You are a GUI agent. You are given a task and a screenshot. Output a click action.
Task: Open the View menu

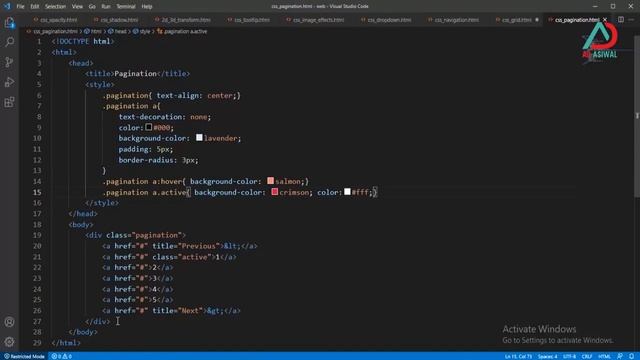coord(77,7)
